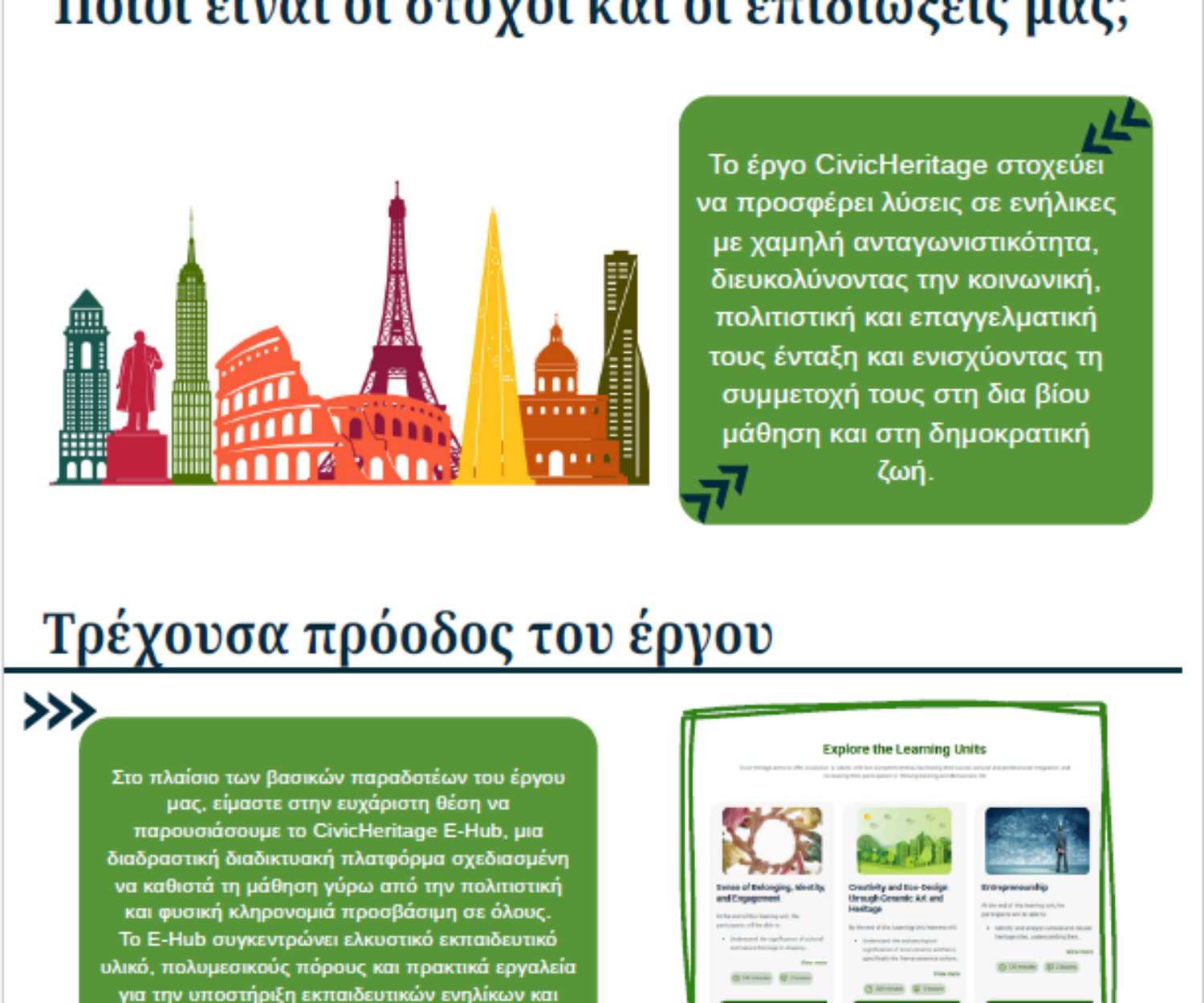Select "Sense of Belonging, Identity and Engagement" title
The height and width of the screenshot is (1003, 1204).
point(771,892)
